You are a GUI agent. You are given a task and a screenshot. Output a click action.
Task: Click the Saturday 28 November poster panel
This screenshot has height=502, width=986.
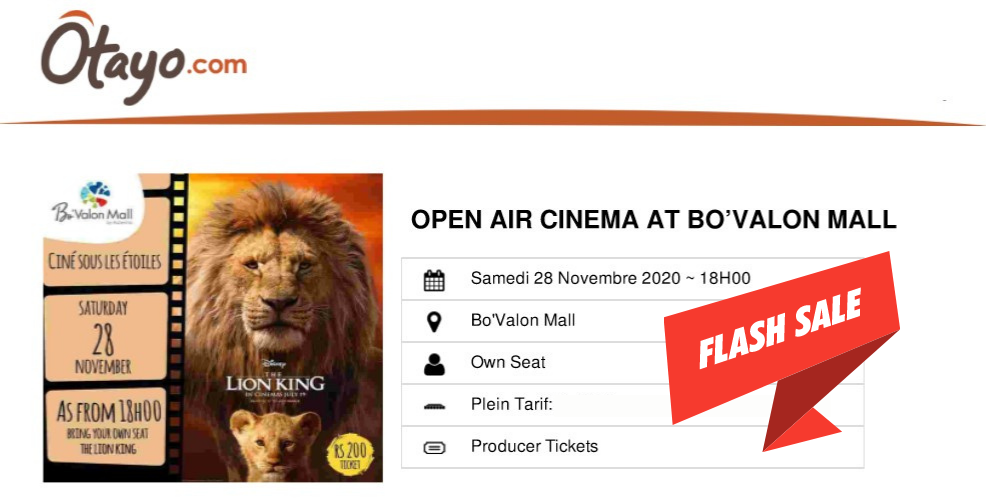104,337
